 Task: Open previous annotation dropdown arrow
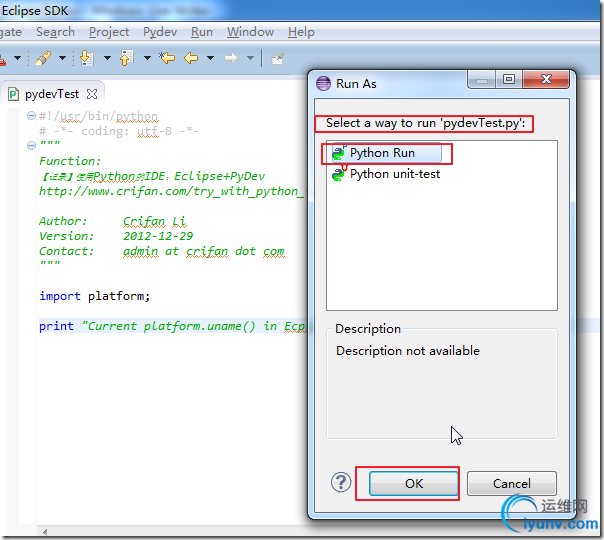pos(147,58)
